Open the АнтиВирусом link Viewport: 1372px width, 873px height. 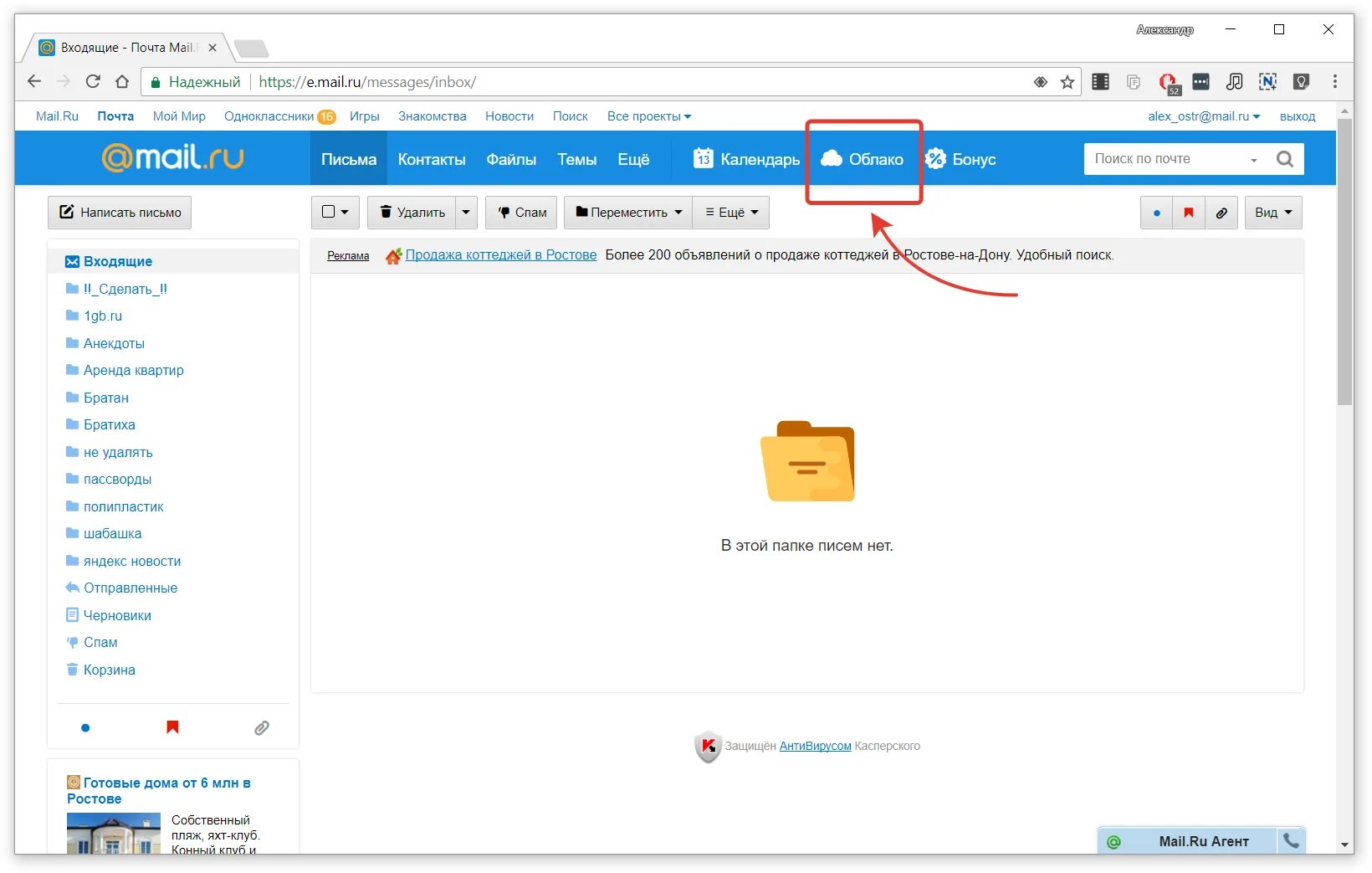[815, 746]
